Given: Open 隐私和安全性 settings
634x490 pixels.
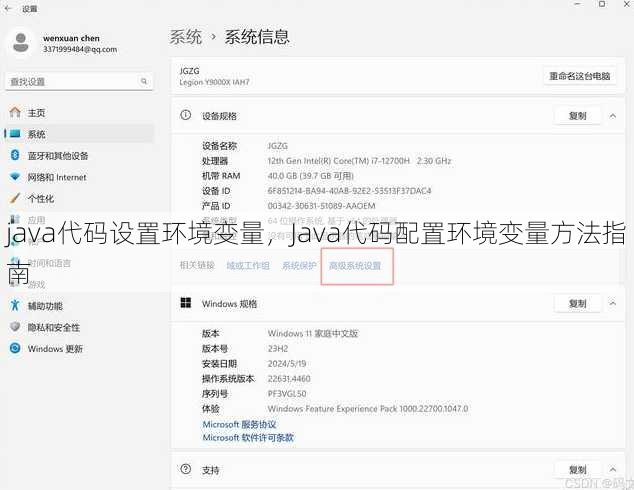Looking at the screenshot, I should 79,327.
